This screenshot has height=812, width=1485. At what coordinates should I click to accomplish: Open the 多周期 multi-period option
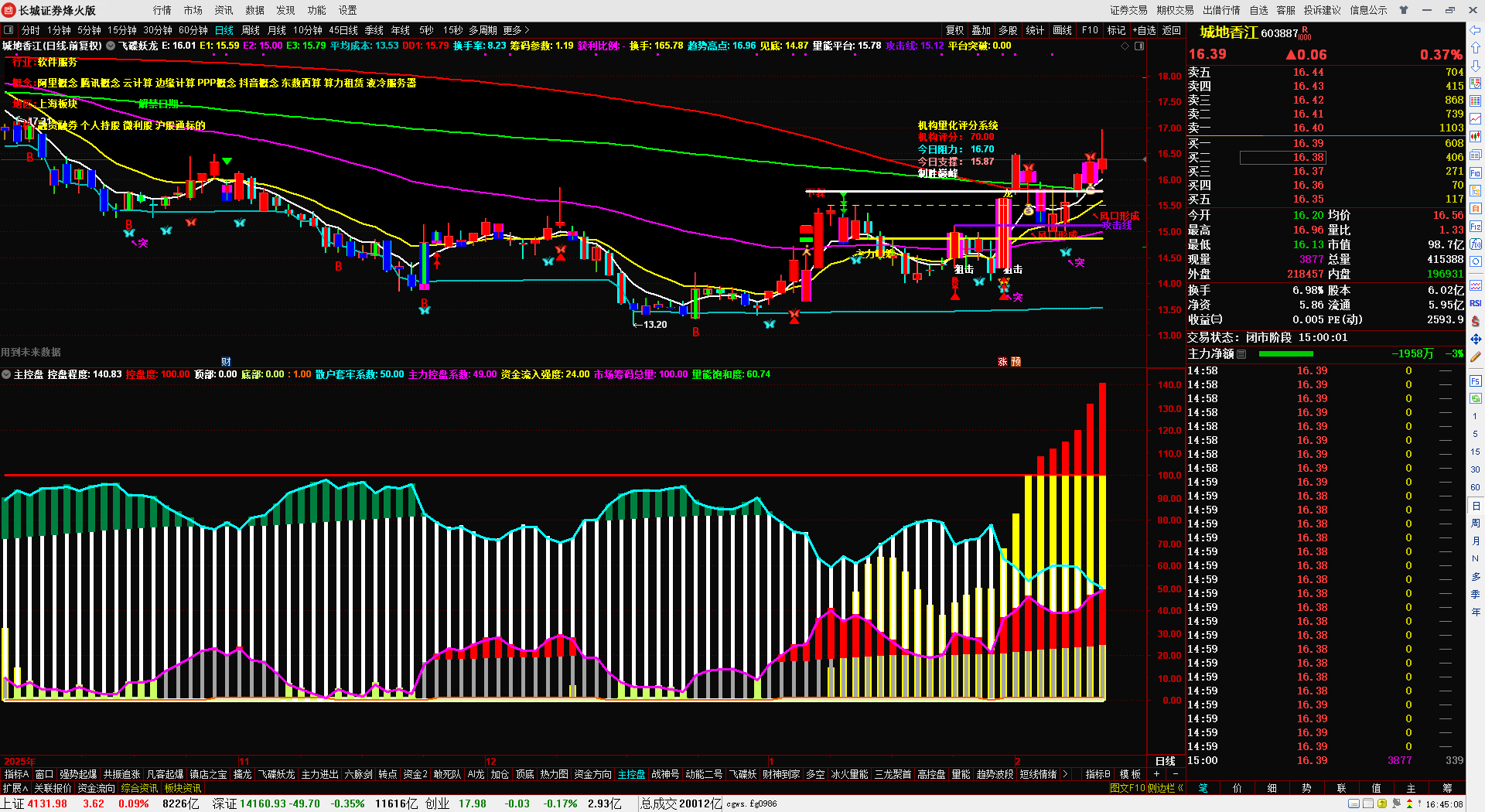click(x=483, y=30)
